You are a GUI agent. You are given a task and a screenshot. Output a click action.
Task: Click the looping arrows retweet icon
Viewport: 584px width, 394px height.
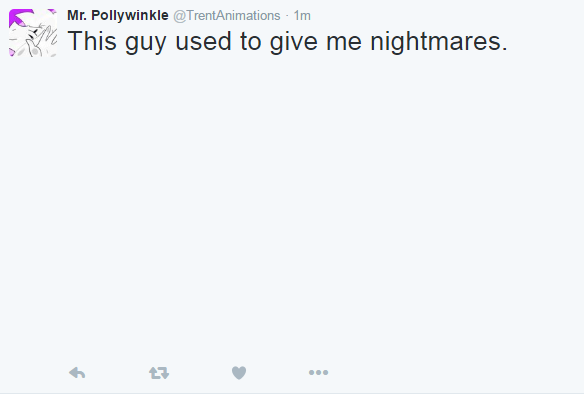coord(159,372)
